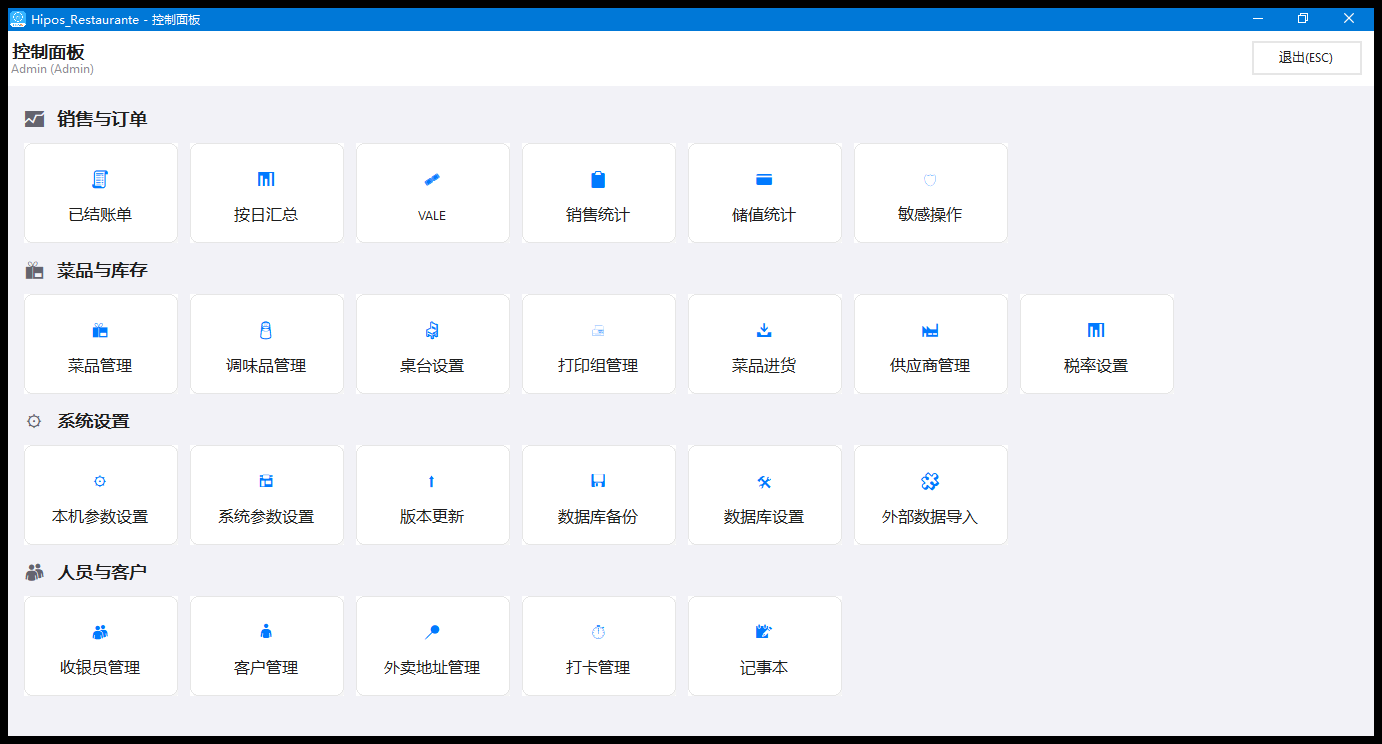Open the 打卡管理 stopwatch icon tile
Image resolution: width=1382 pixels, height=744 pixels.
click(599, 646)
